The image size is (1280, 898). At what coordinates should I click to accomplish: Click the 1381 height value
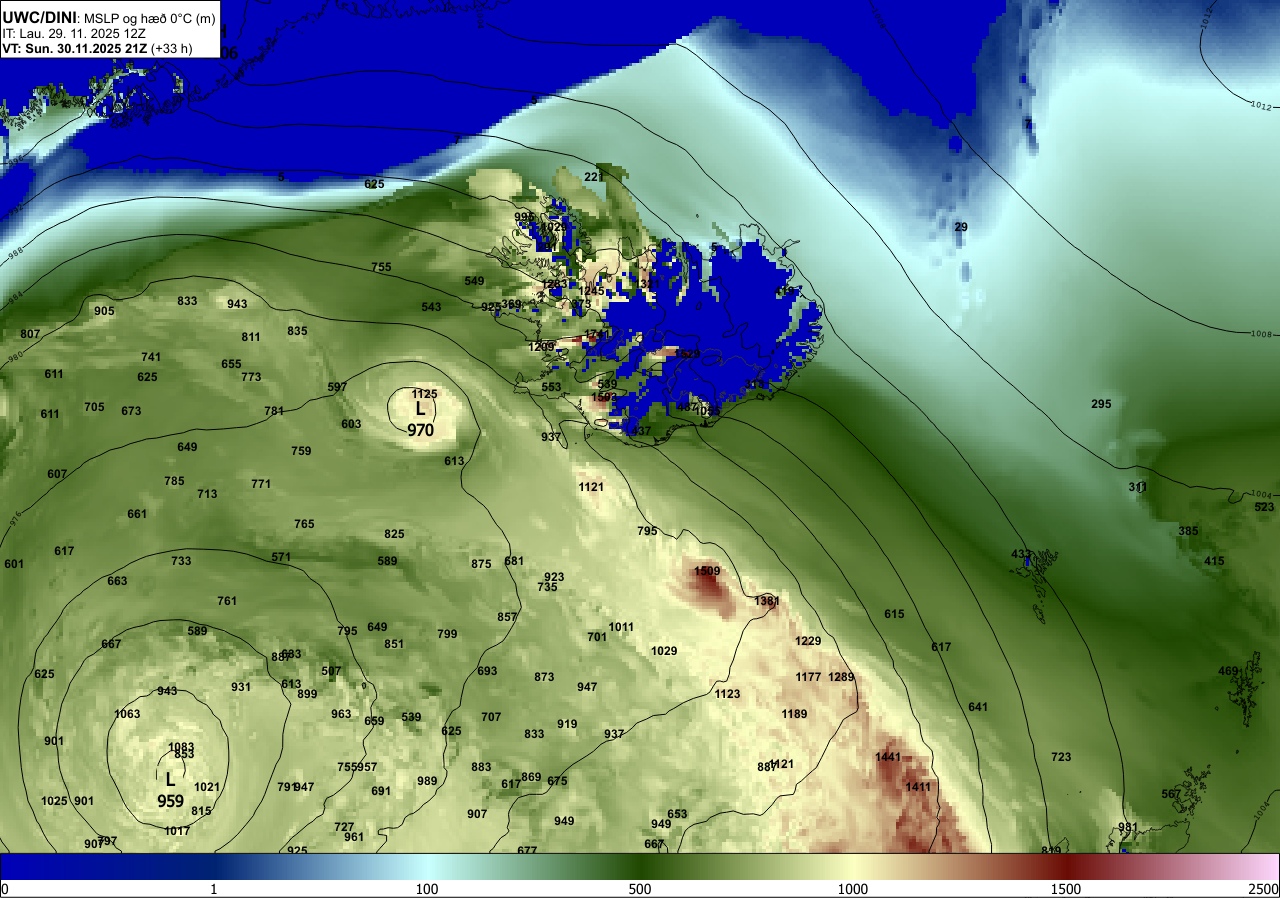767,601
